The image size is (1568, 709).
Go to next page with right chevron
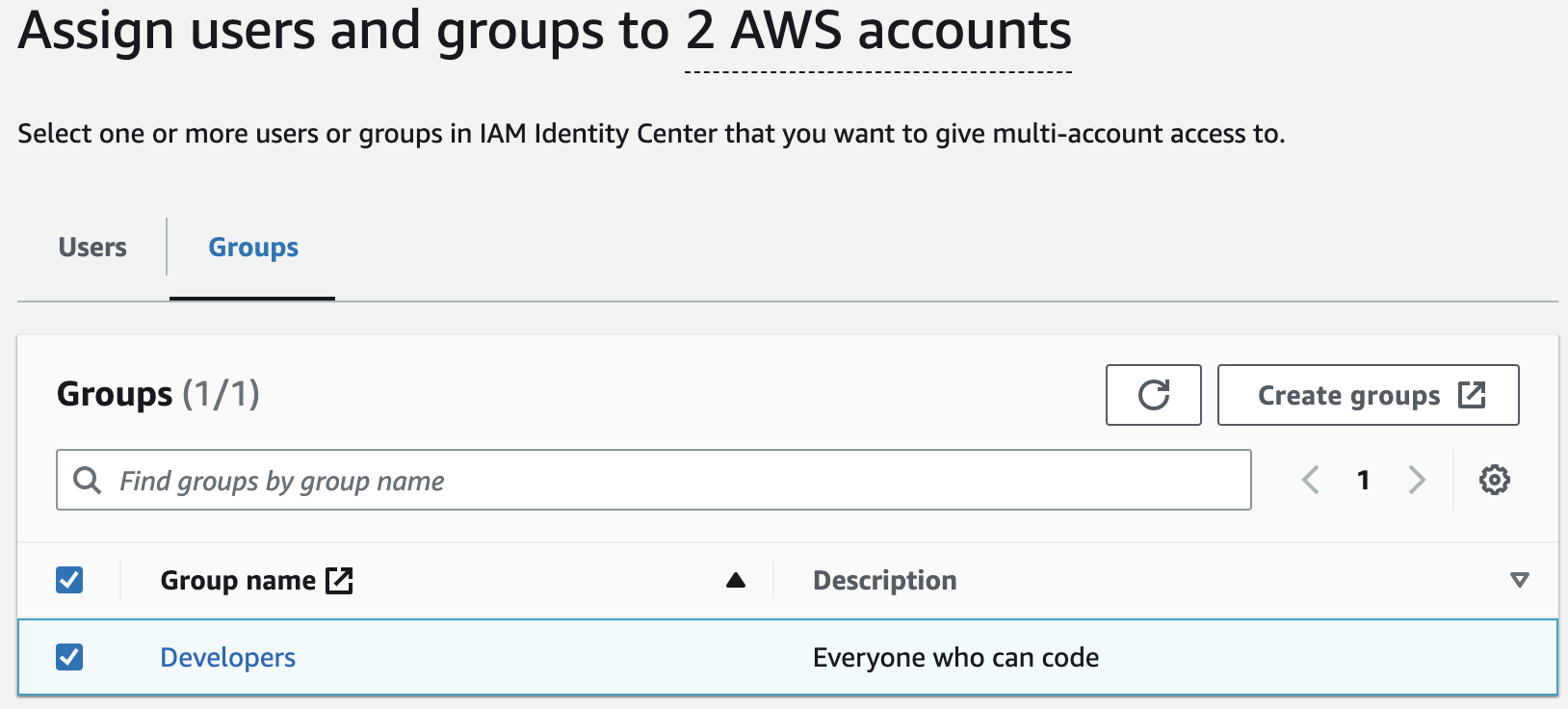(x=1416, y=480)
